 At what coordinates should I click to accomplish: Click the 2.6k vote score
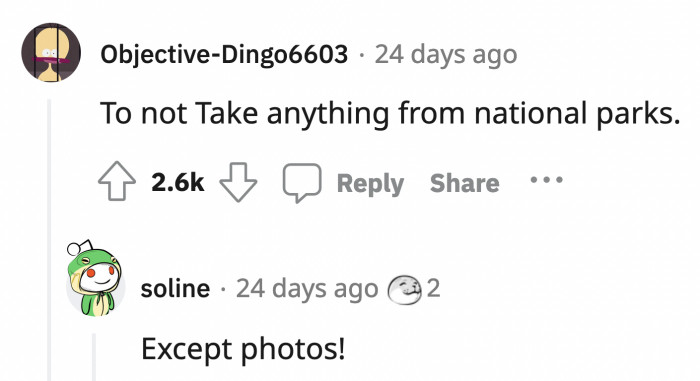click(177, 182)
